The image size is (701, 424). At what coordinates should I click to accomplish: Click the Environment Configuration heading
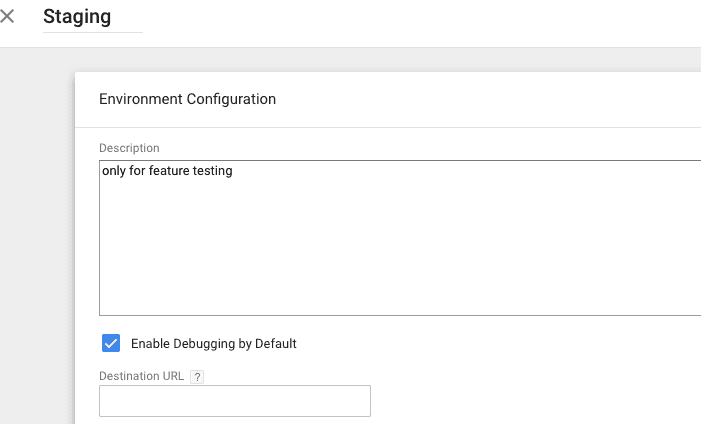(187, 99)
